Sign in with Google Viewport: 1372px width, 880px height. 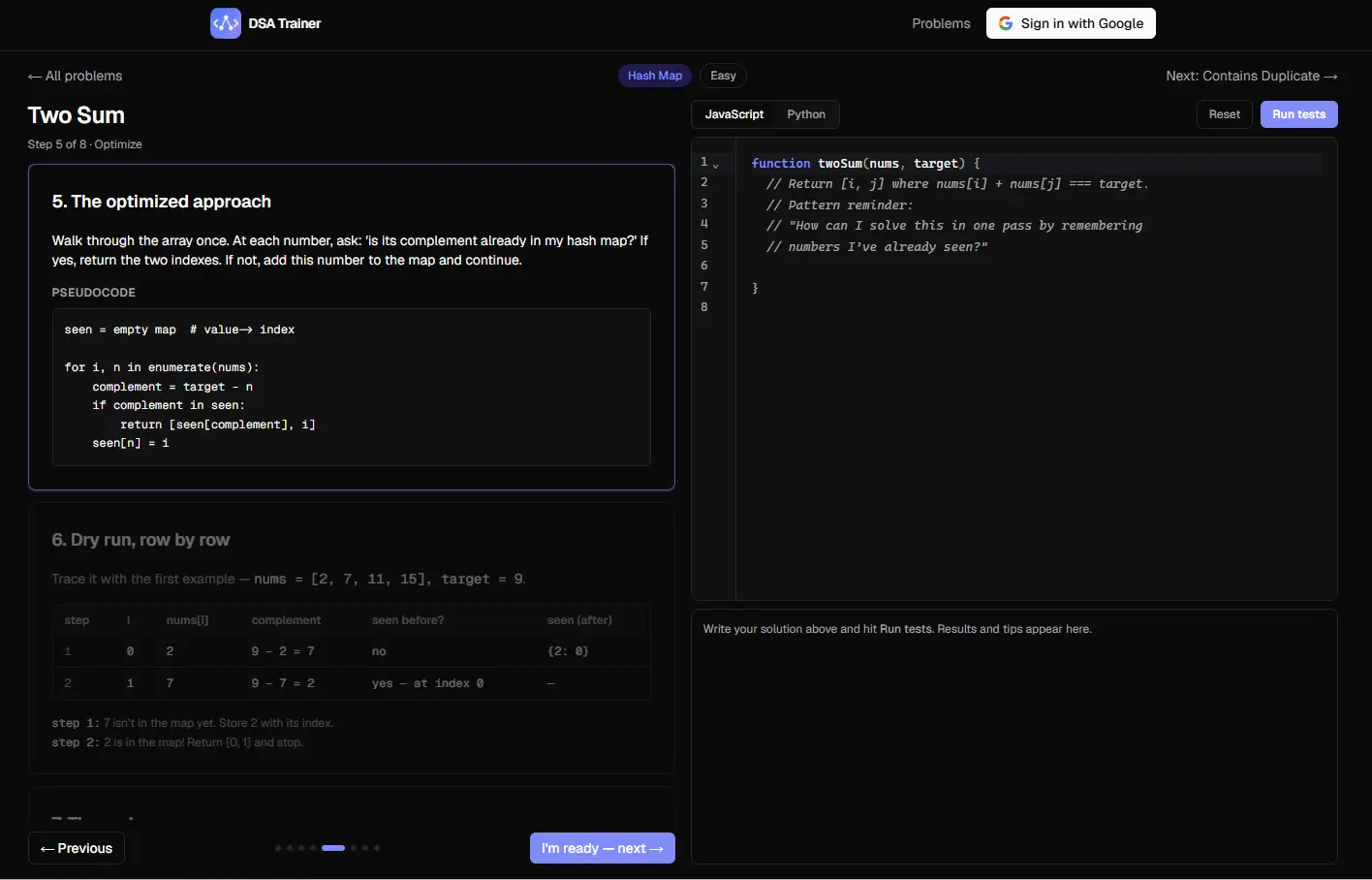click(1071, 23)
